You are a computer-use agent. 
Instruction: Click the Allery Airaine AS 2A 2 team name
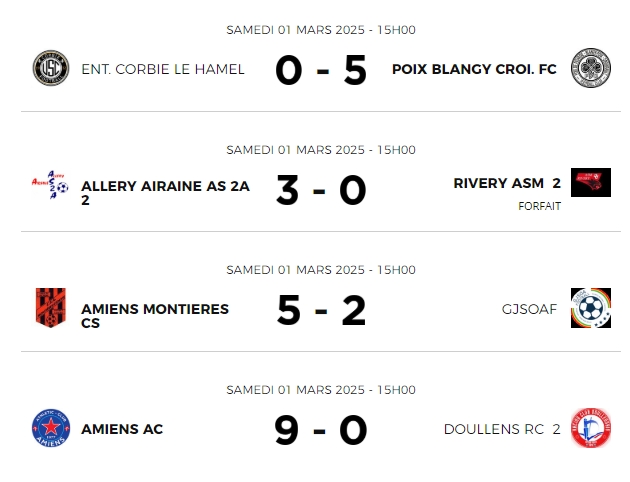tap(166, 193)
